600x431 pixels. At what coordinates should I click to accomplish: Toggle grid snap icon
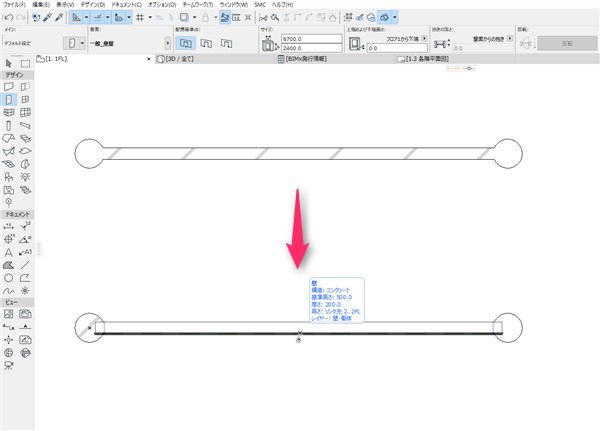(140, 17)
